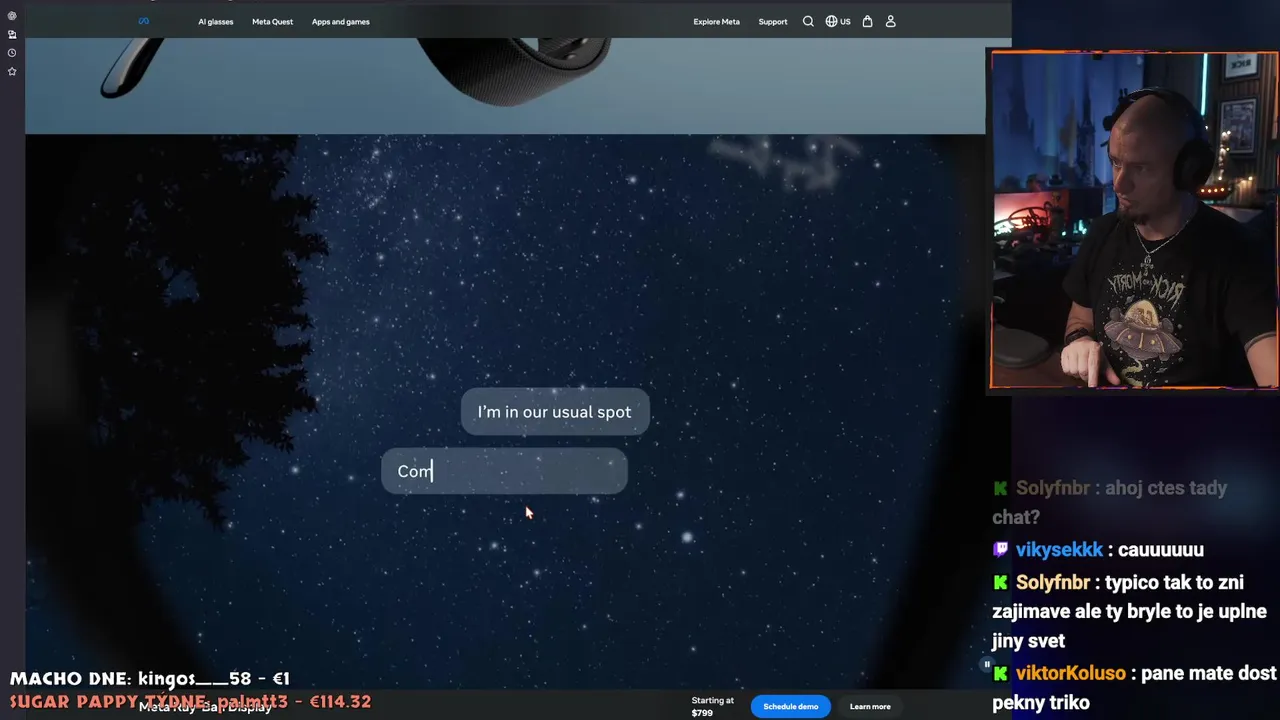Viewport: 1280px width, 720px height.
Task: Open the Explore Meta menu
Action: [717, 21]
